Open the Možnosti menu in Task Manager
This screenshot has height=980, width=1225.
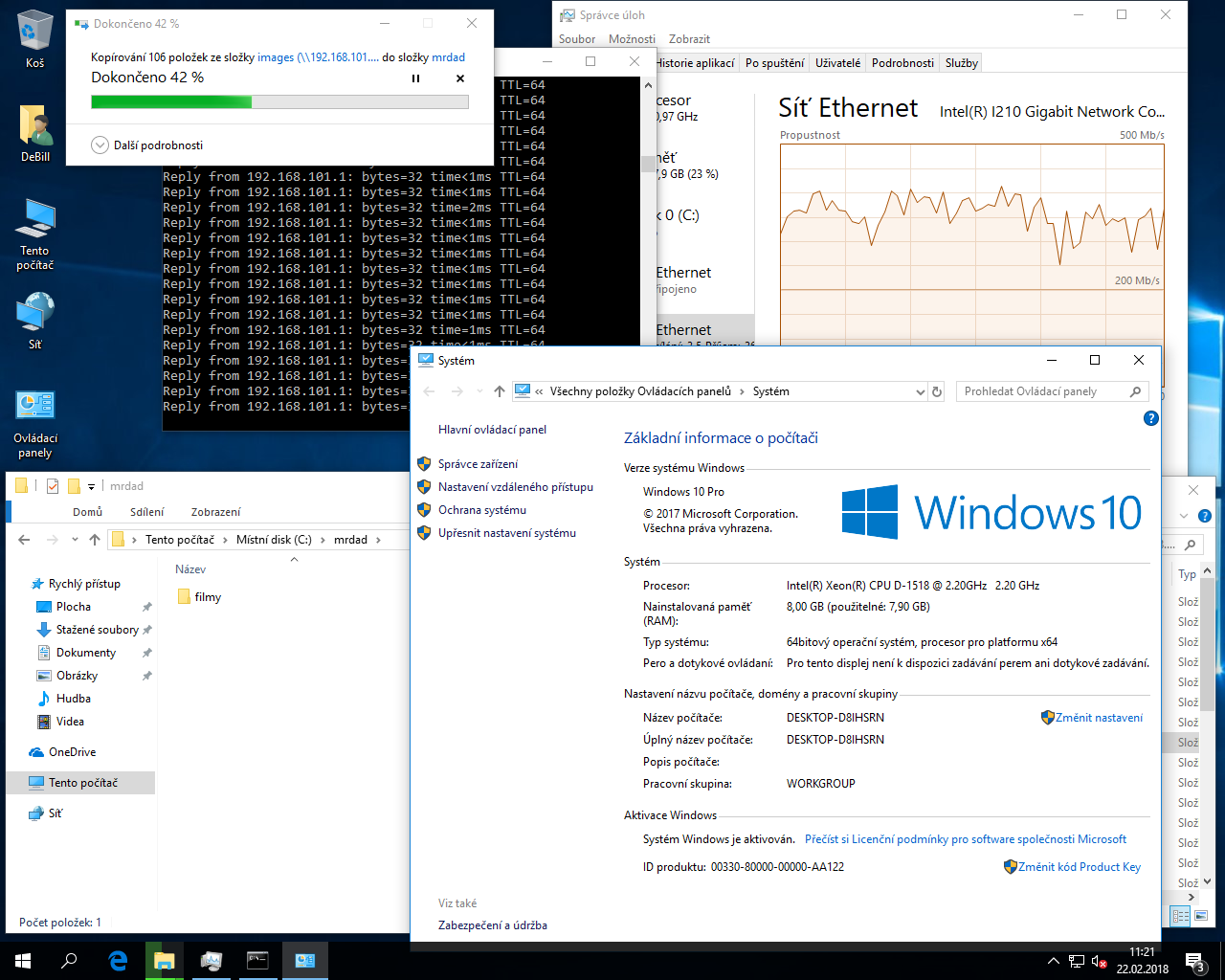click(x=633, y=39)
